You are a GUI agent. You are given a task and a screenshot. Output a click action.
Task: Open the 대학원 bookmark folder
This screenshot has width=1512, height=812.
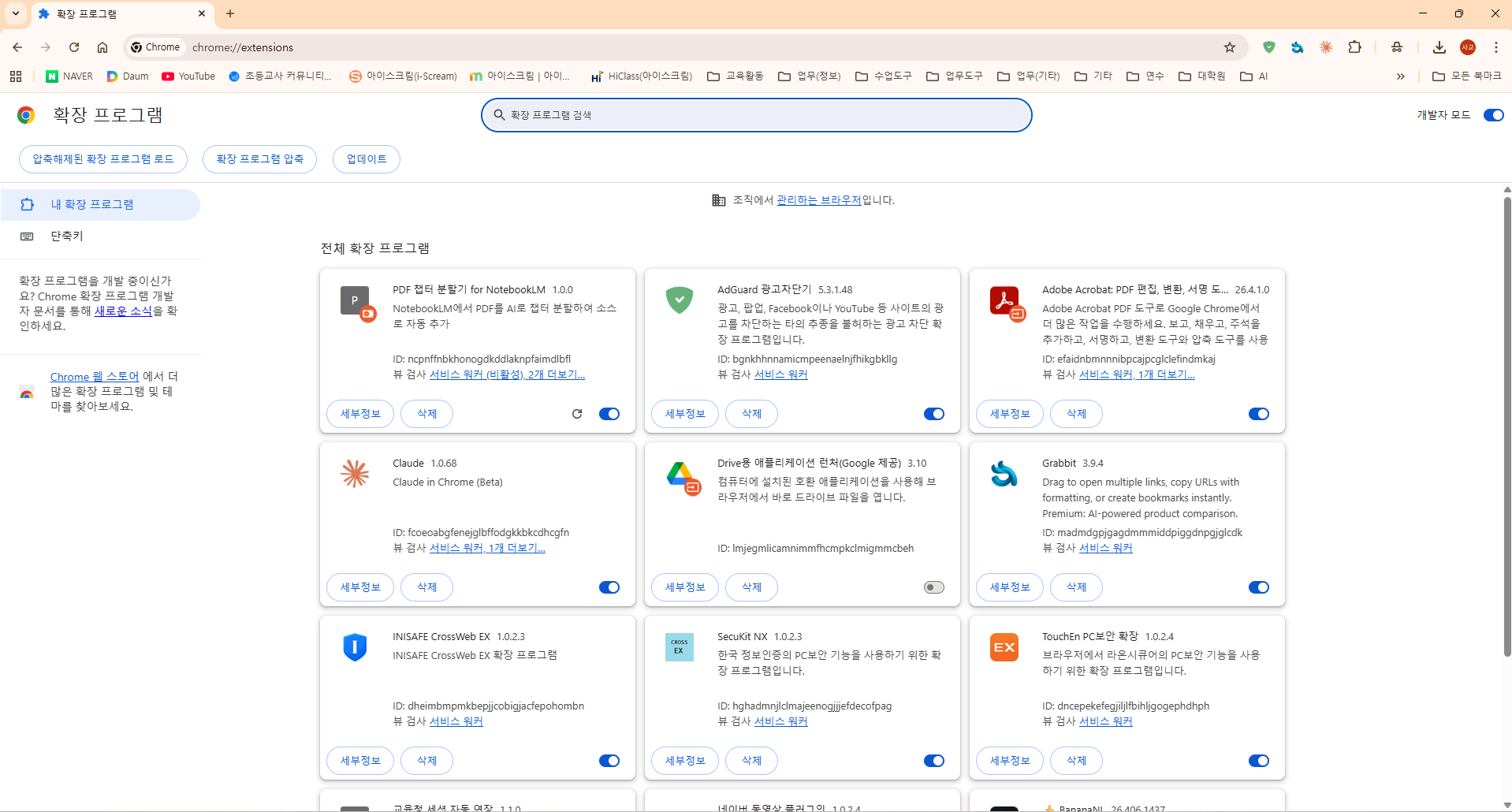click(1202, 76)
